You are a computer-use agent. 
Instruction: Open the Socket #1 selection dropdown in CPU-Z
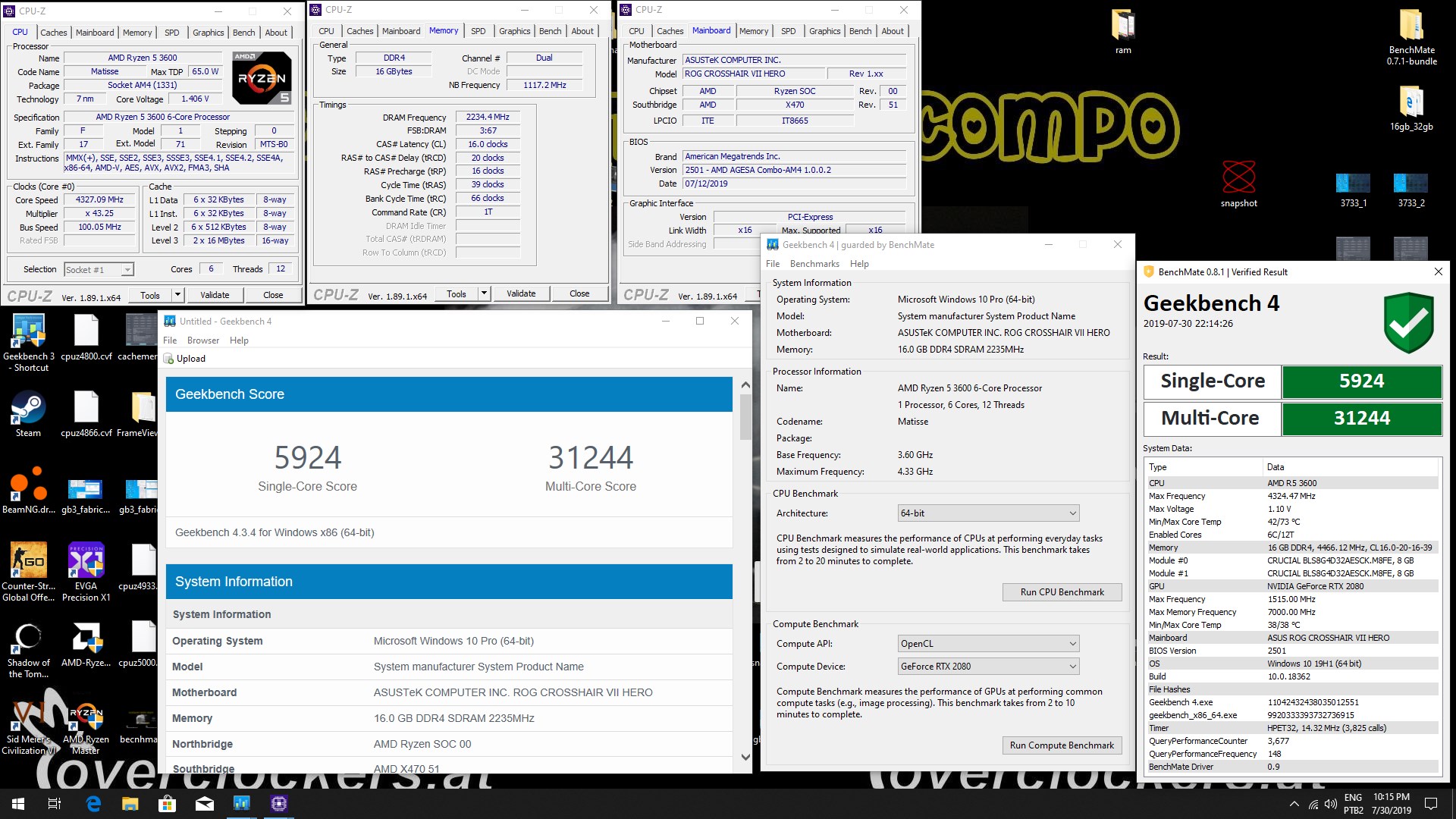click(x=99, y=270)
